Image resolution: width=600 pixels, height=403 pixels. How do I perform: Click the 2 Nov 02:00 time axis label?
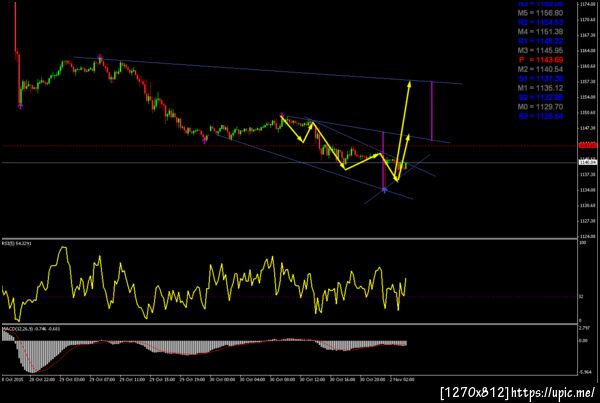402,379
